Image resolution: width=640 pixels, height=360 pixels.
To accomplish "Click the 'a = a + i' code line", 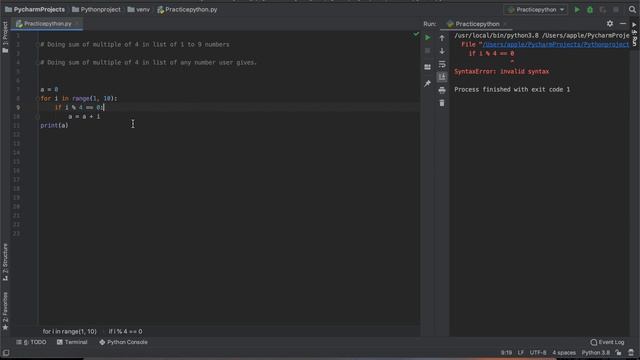I will [x=84, y=116].
